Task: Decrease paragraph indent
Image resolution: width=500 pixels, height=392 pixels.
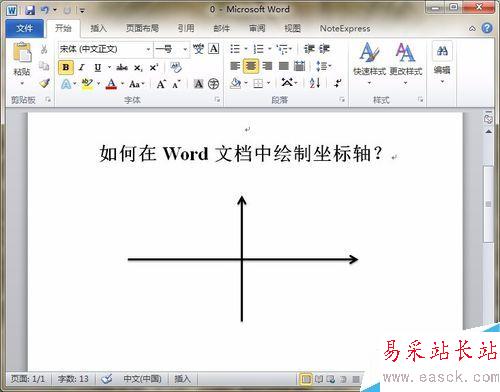Action: (309, 49)
